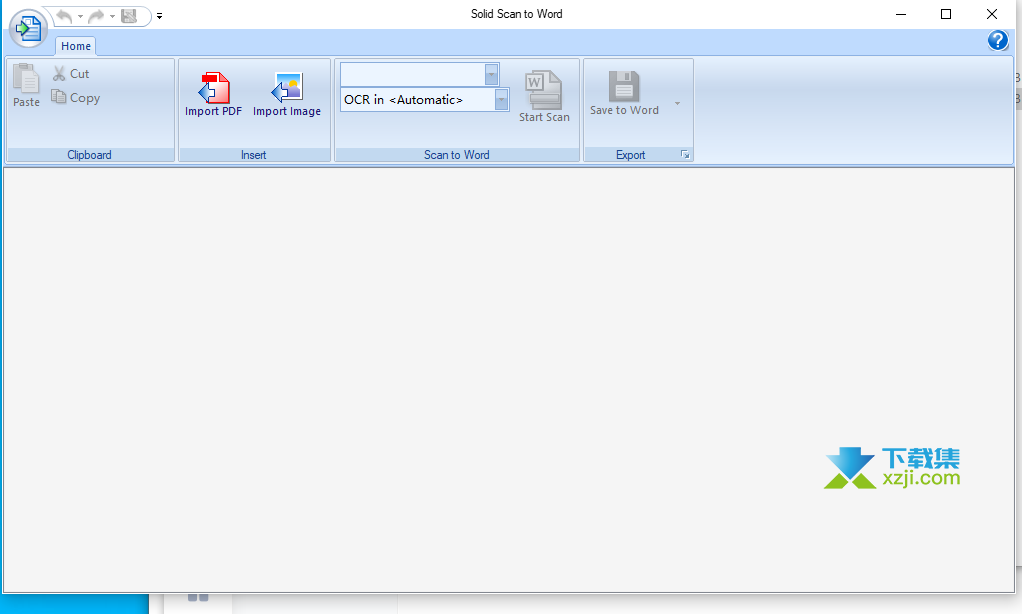The image size is (1022, 614).
Task: Click the Copy button
Action: tap(76, 98)
